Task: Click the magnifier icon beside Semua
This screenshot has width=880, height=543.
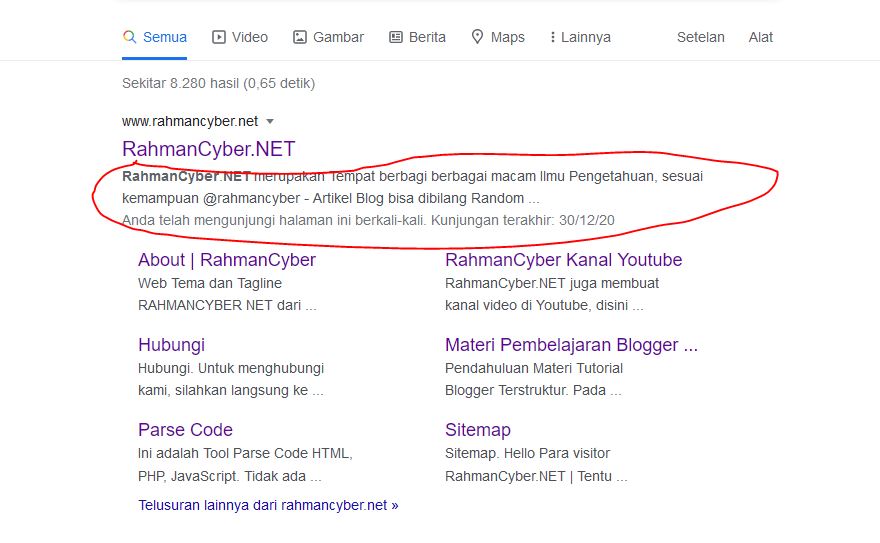Action: click(129, 37)
